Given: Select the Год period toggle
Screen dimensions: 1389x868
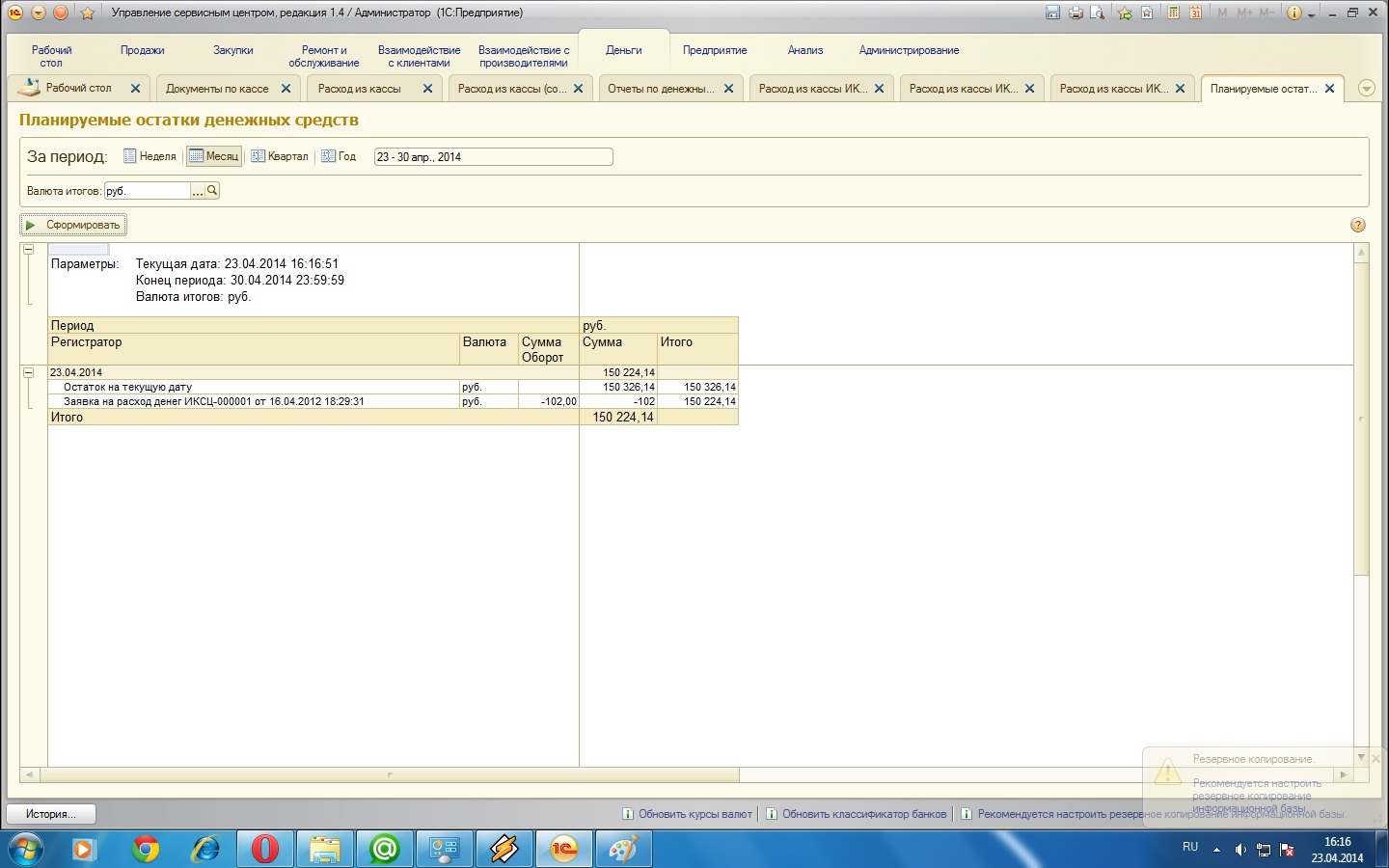Looking at the screenshot, I should [339, 156].
